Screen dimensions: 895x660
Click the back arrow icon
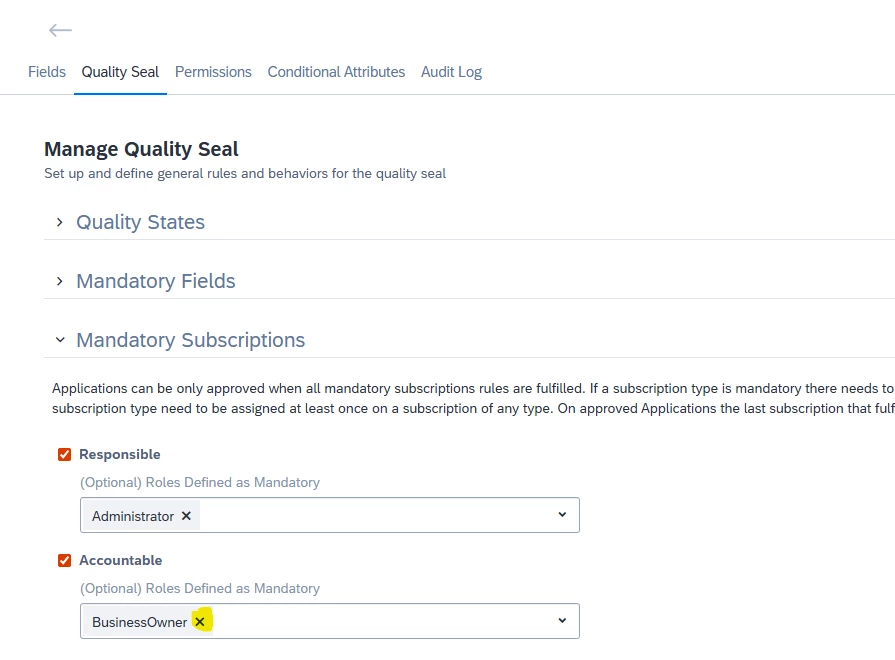(60, 31)
